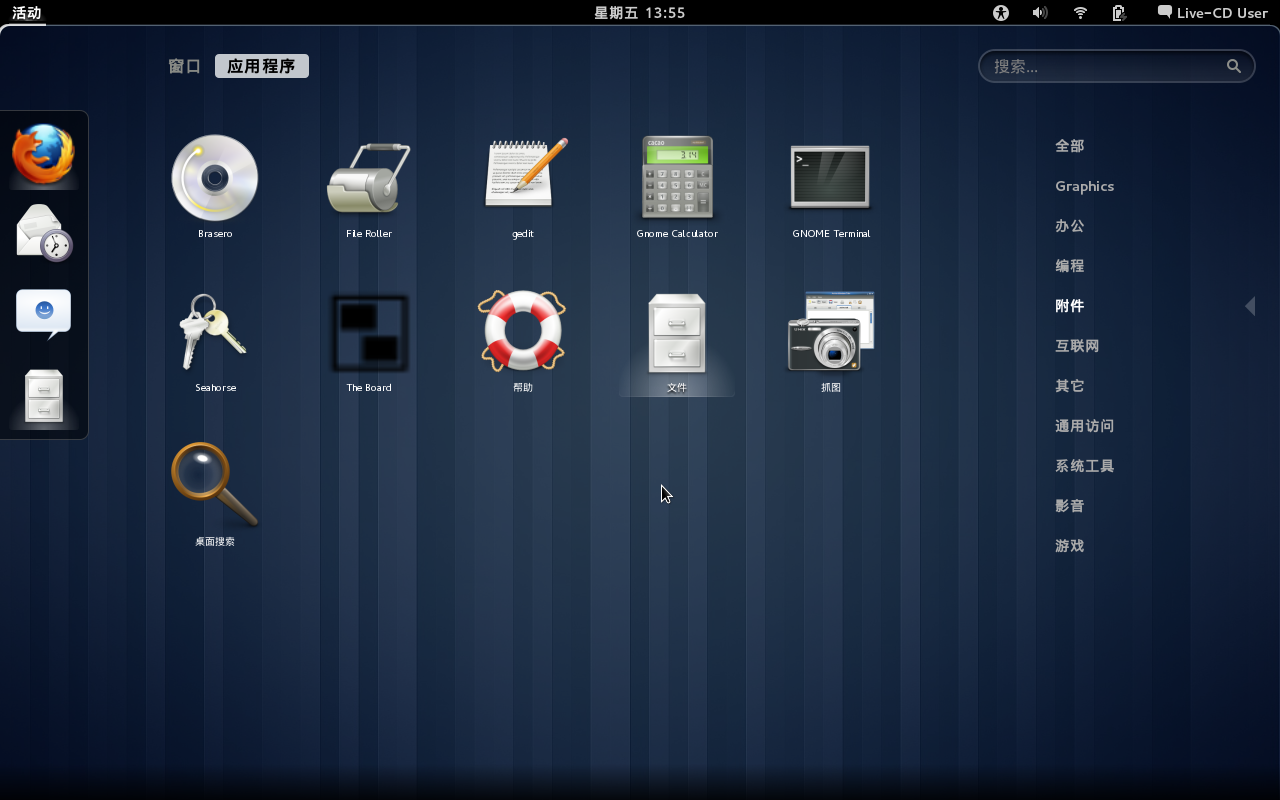Select the 应用程序 applications tab
1280x800 pixels.
click(262, 66)
